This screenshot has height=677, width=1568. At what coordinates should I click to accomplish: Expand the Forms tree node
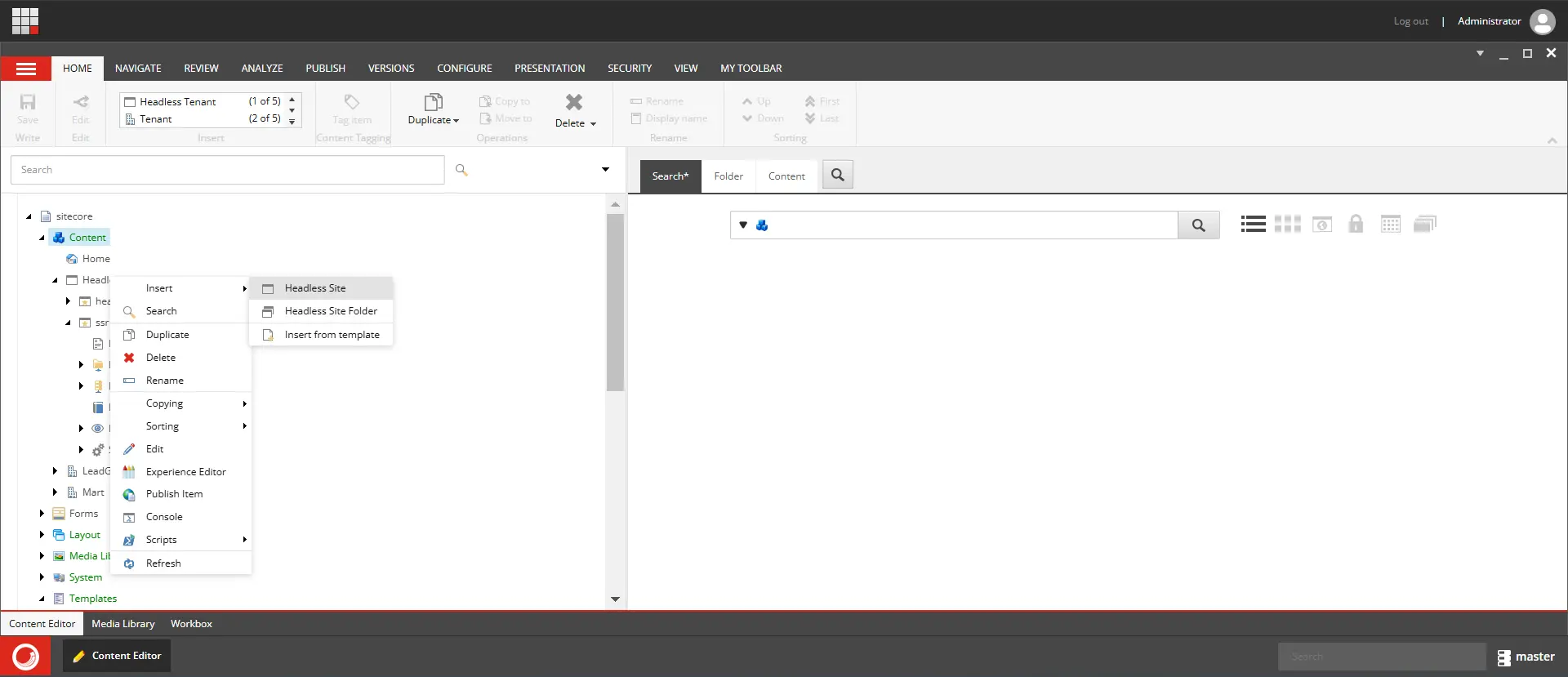(x=42, y=514)
